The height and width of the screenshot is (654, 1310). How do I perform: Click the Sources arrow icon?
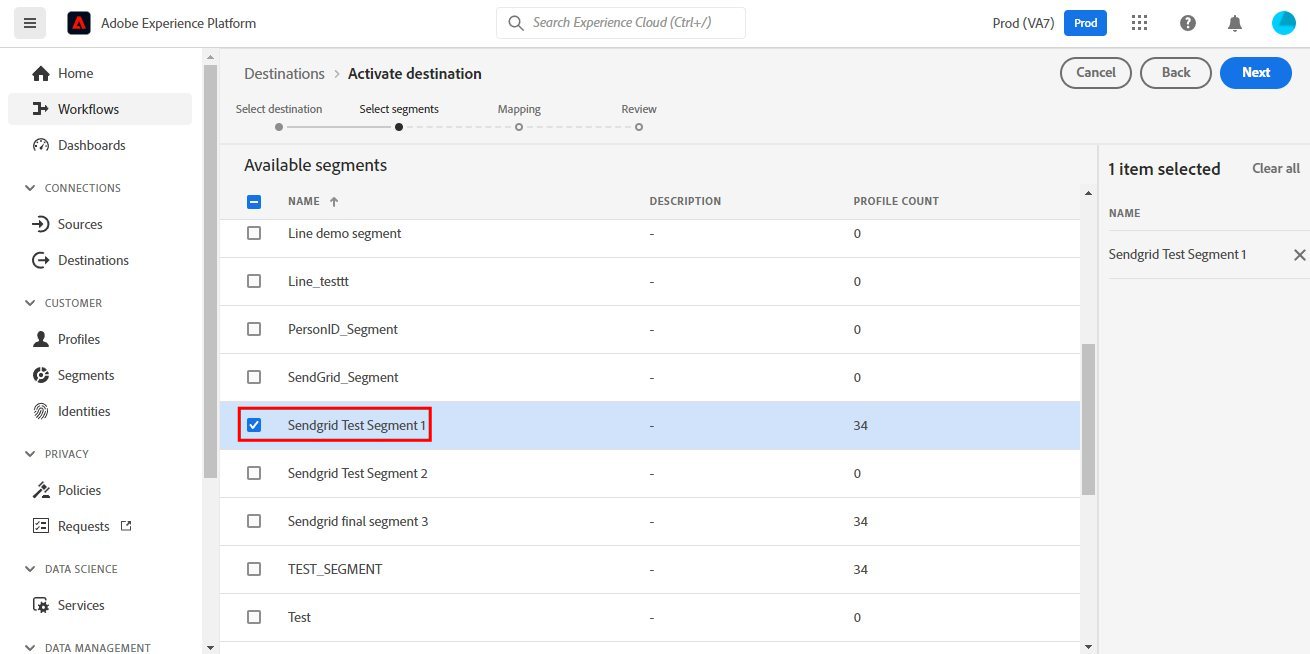pyautogui.click(x=41, y=224)
